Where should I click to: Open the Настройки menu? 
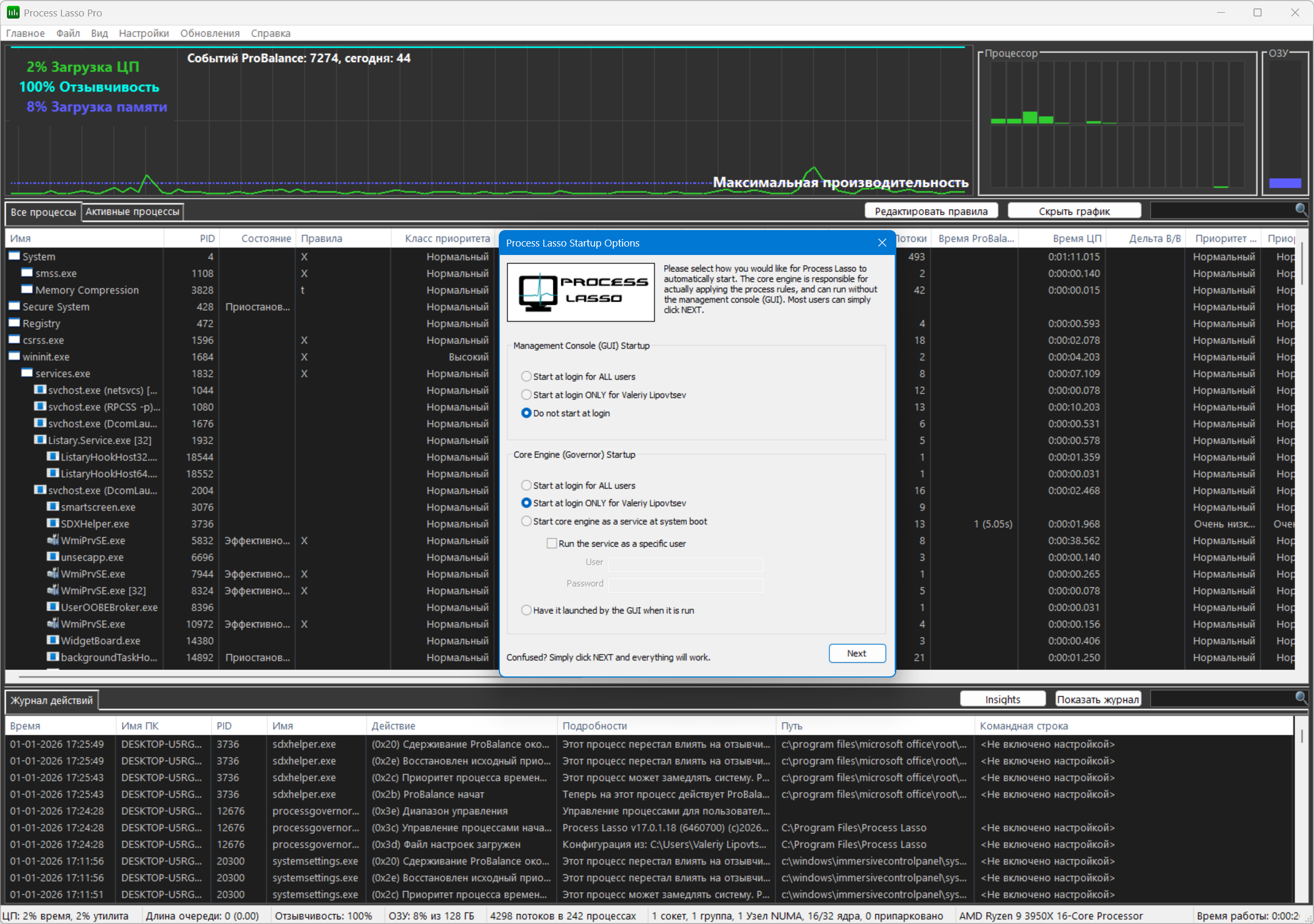(144, 33)
